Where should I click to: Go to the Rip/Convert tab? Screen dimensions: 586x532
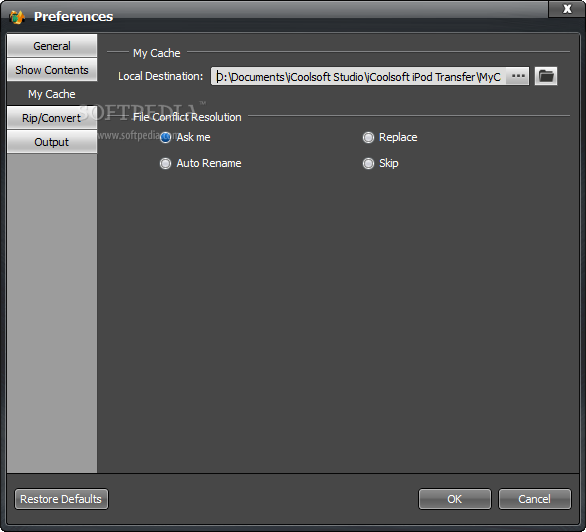[x=52, y=118]
